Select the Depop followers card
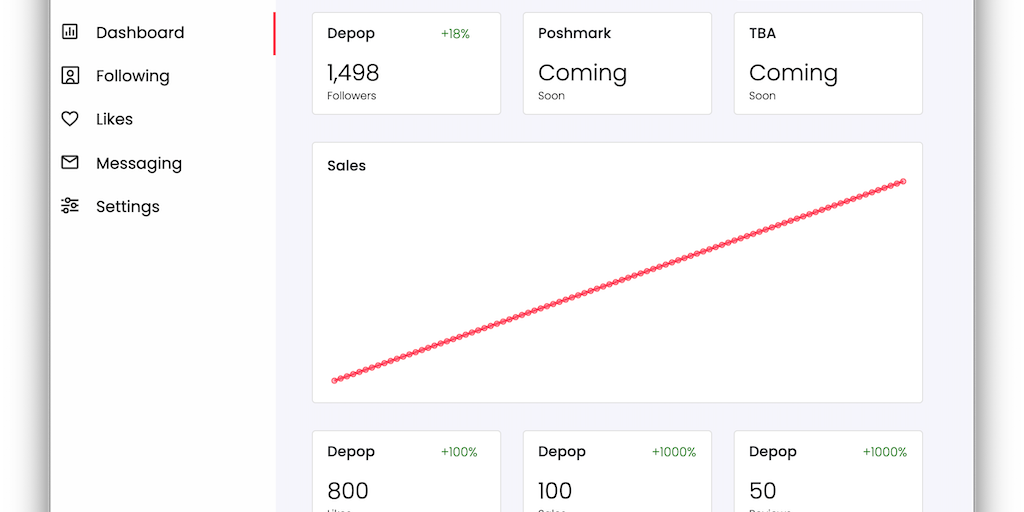The image size is (1024, 512). pyautogui.click(x=406, y=64)
